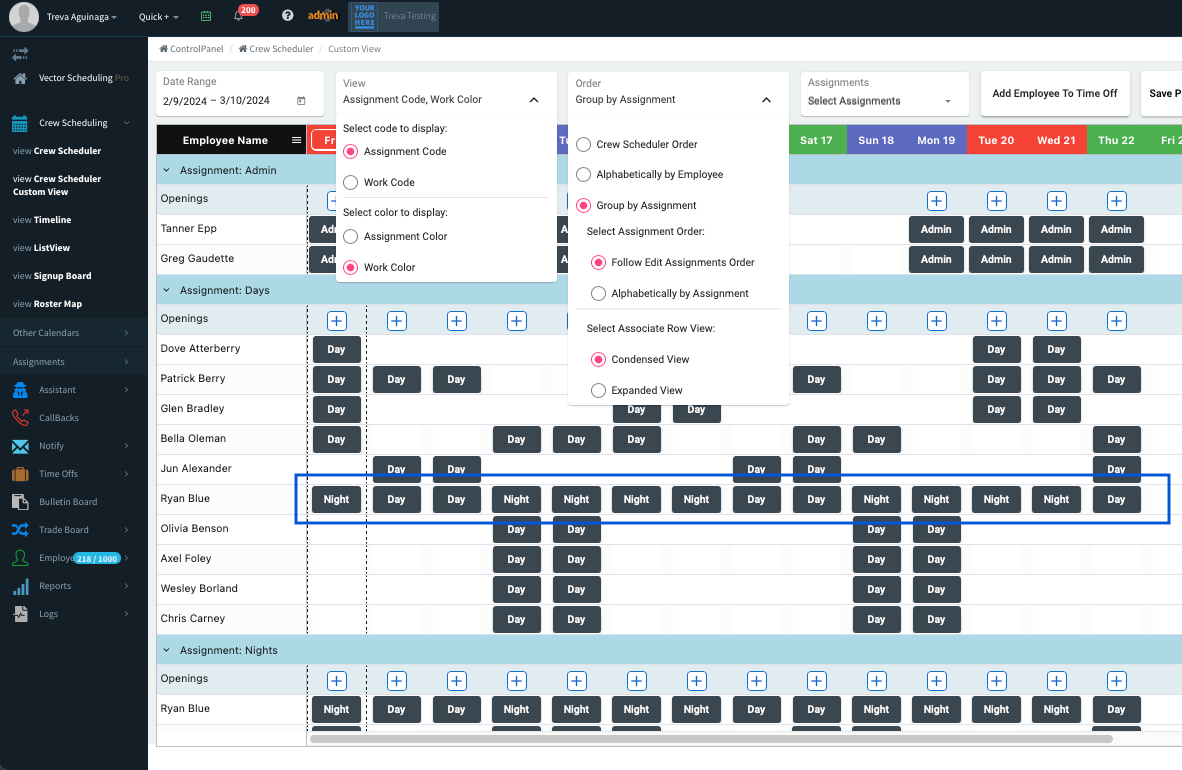The height and width of the screenshot is (770, 1182).
Task: Click the Reports bar chart icon
Action: point(20,586)
